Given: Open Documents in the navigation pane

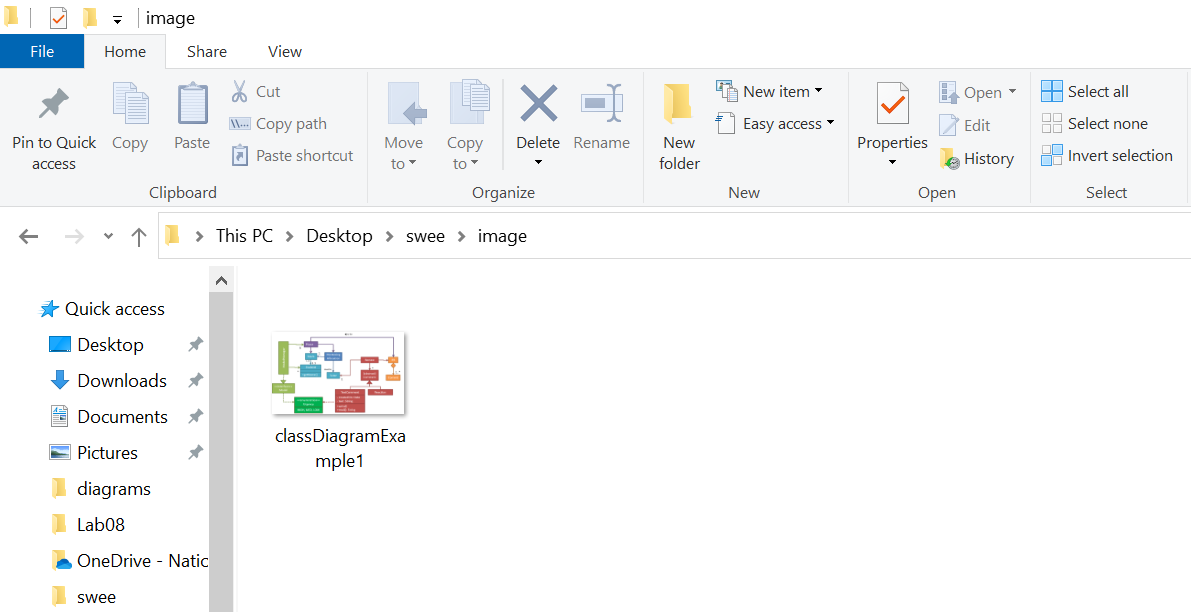Looking at the screenshot, I should point(122,417).
